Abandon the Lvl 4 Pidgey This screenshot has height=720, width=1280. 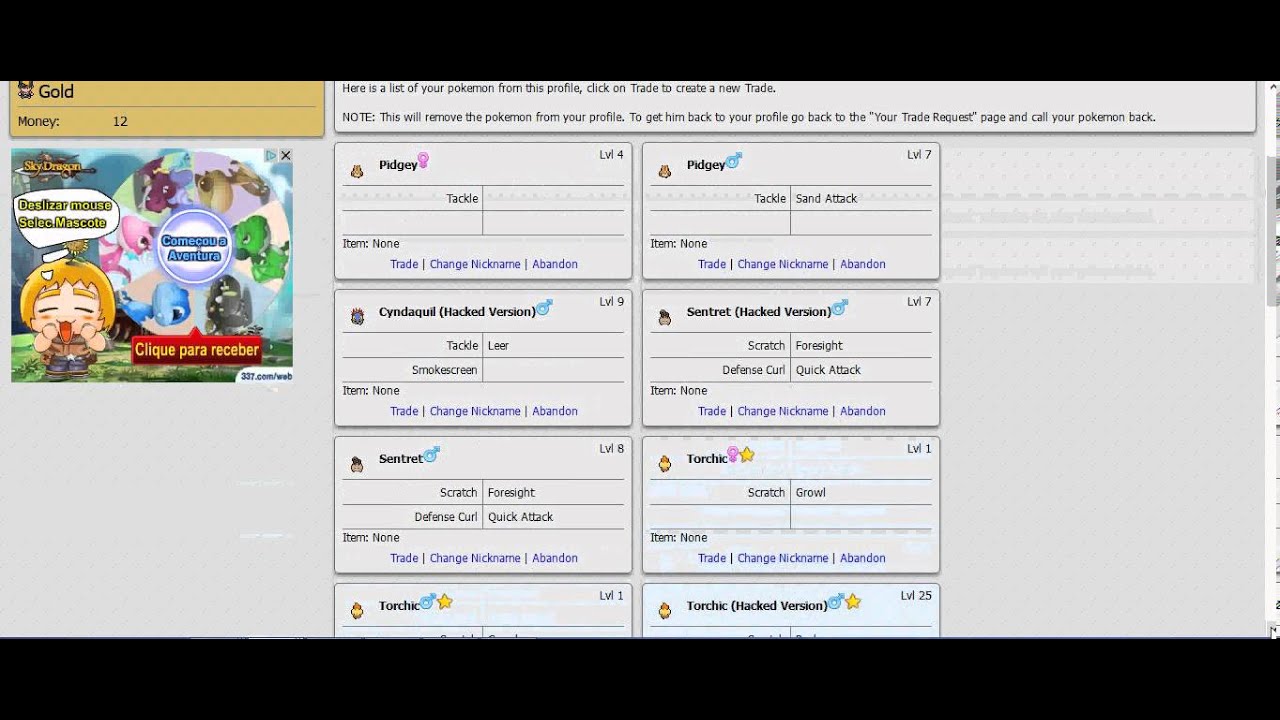coord(555,264)
